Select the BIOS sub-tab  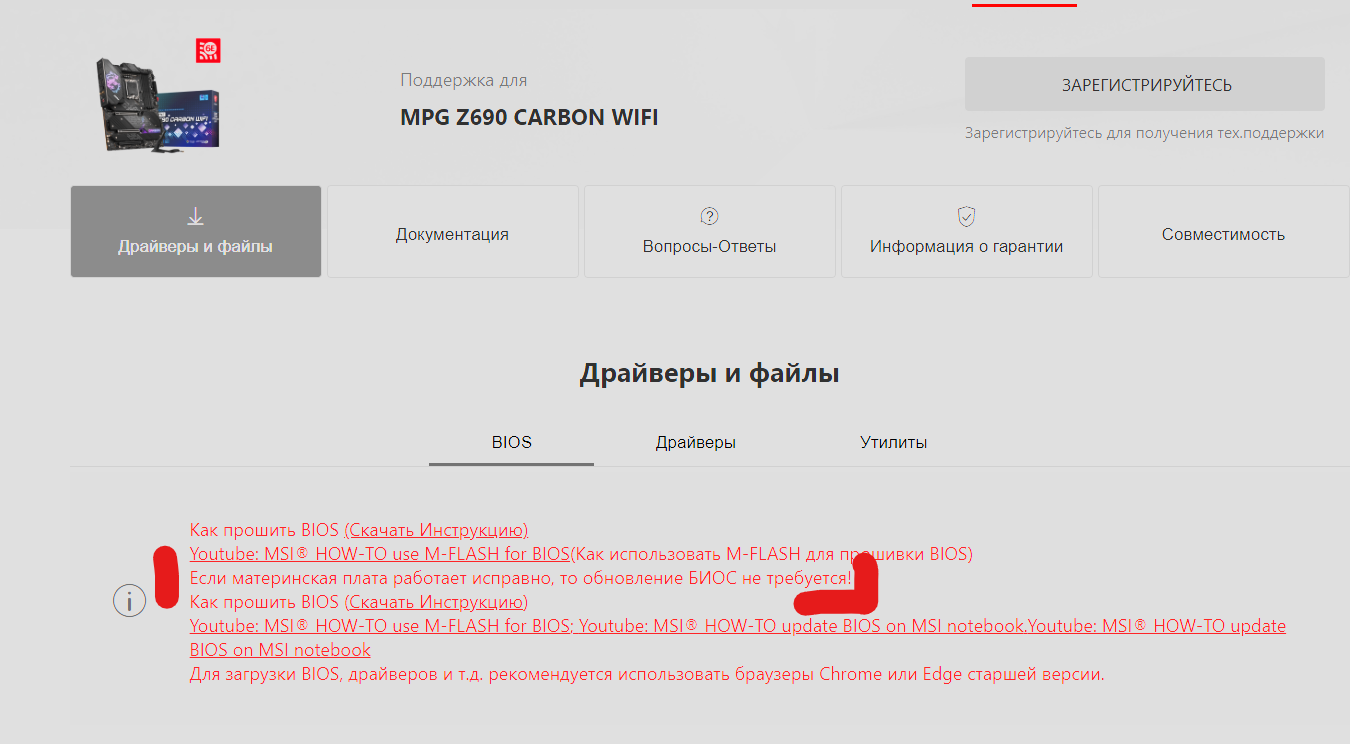point(512,442)
